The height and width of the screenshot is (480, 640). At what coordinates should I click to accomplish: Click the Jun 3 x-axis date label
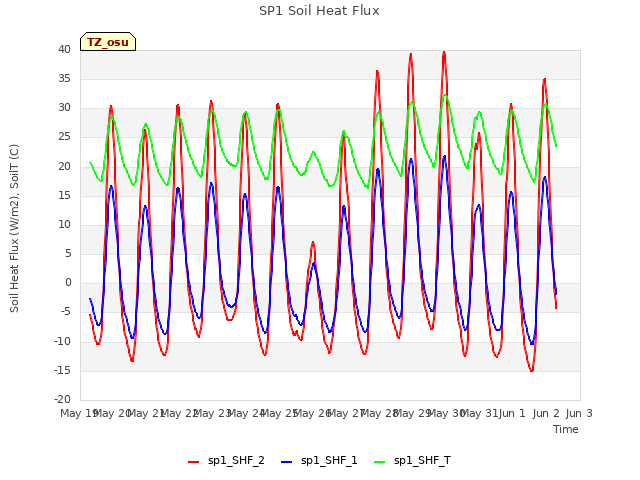579,413
